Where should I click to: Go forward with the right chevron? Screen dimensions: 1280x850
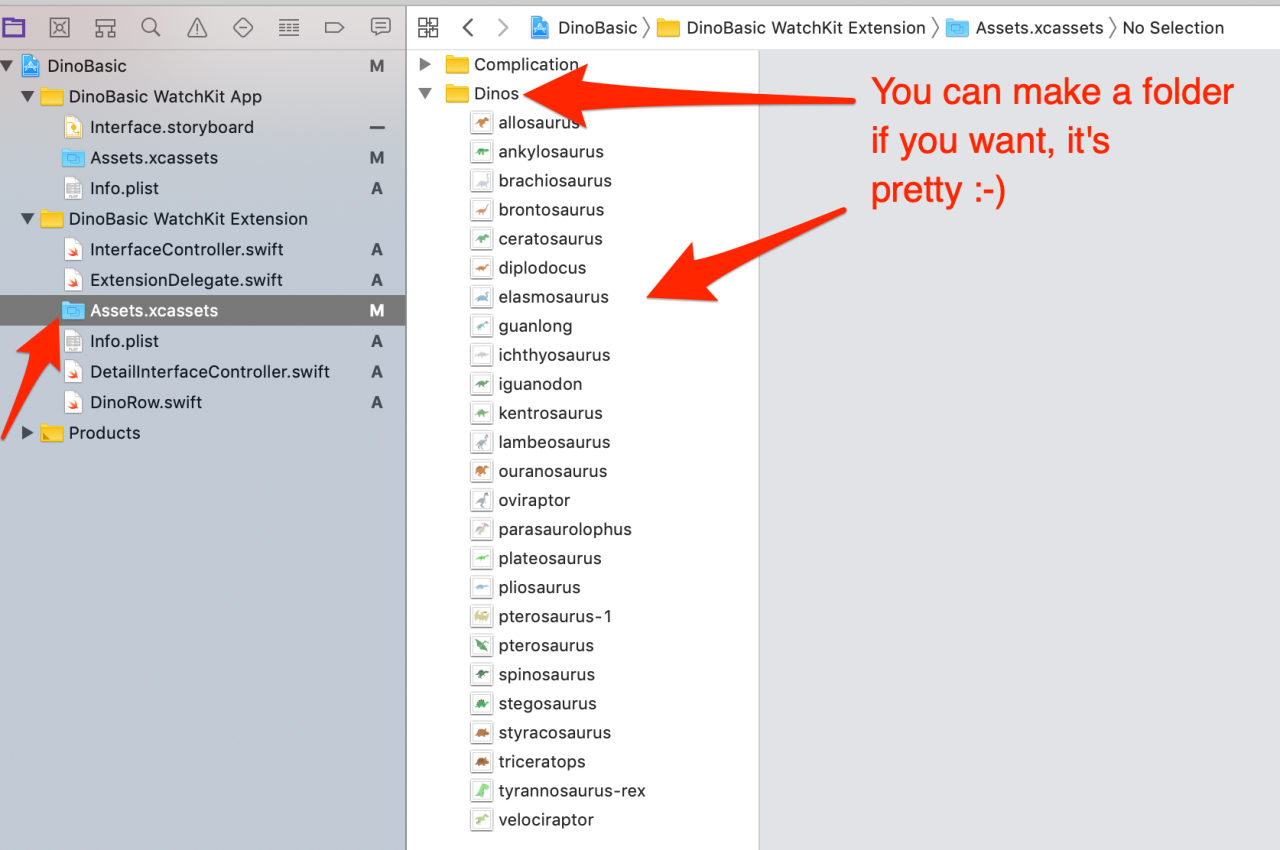coord(503,28)
